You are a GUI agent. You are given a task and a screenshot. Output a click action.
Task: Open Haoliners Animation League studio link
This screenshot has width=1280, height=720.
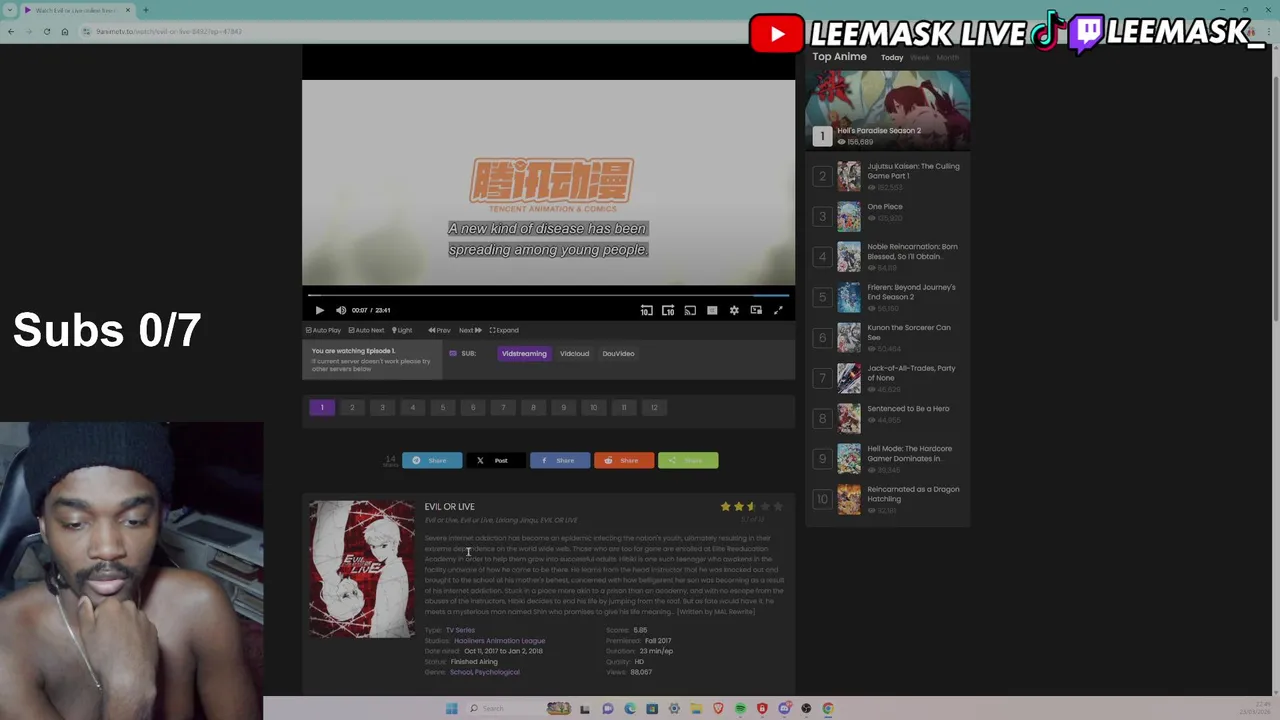coord(499,641)
